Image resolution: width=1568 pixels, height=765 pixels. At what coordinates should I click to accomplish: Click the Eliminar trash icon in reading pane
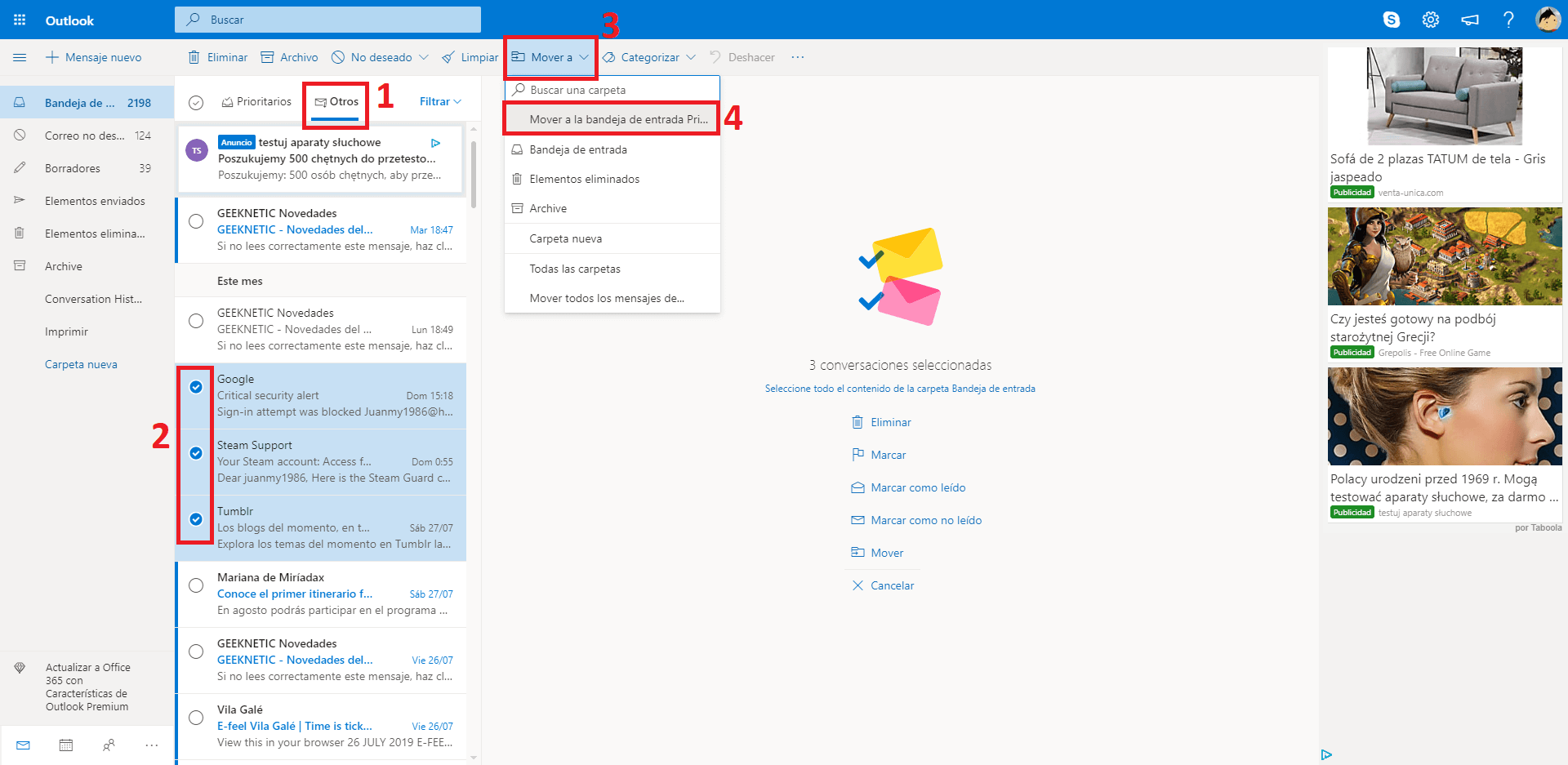click(x=857, y=422)
